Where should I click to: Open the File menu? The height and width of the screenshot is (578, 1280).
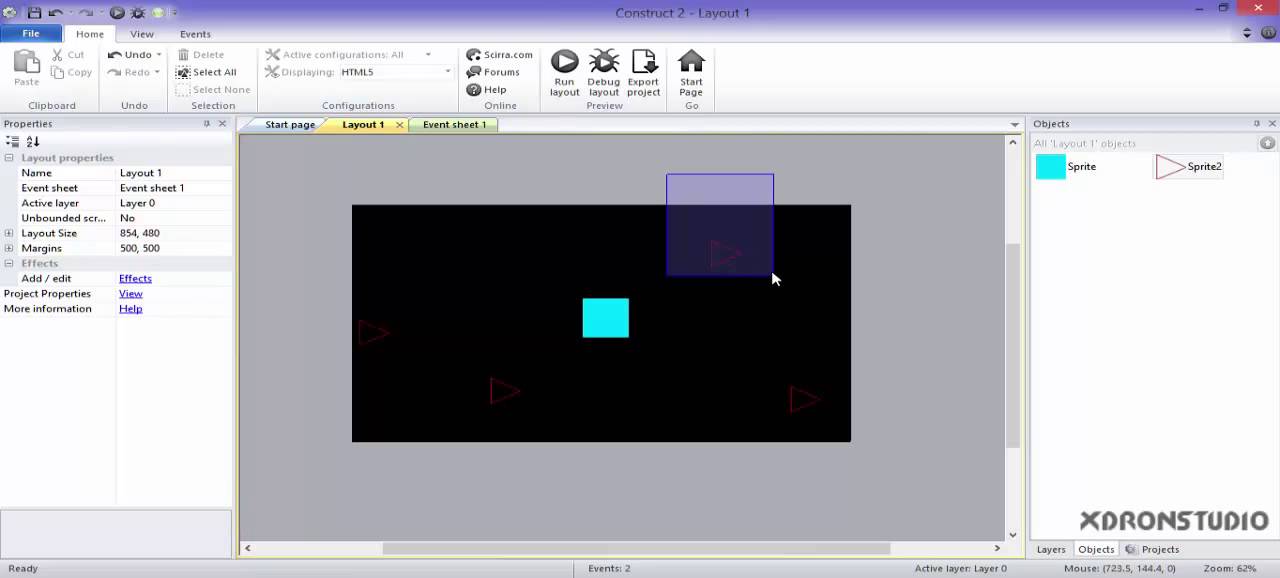click(31, 33)
